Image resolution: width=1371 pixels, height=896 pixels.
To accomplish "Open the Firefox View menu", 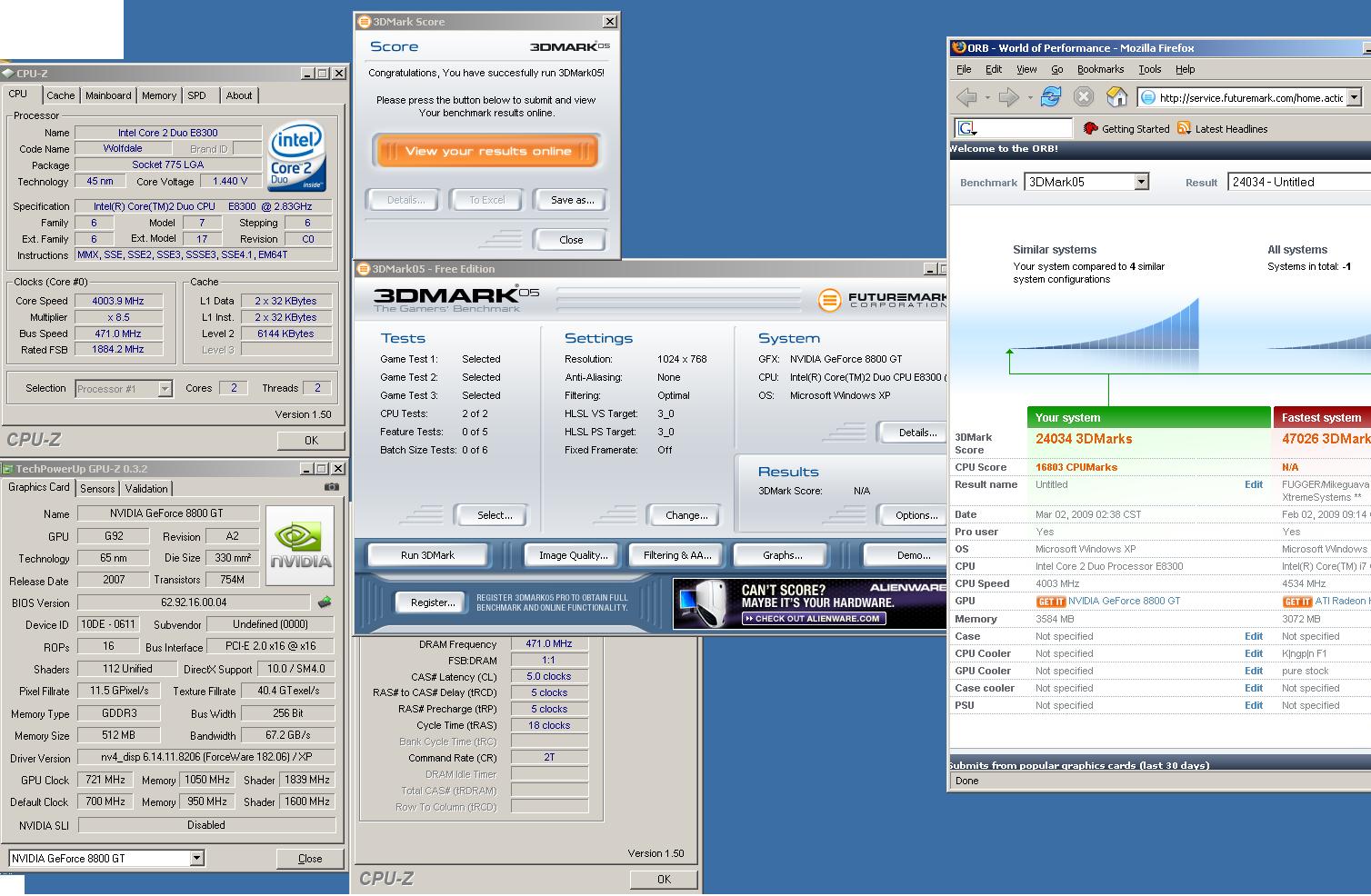I will tap(1026, 69).
